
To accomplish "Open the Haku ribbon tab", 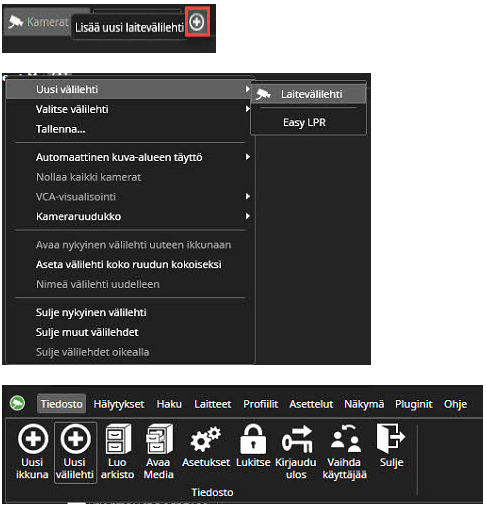I will (169, 404).
